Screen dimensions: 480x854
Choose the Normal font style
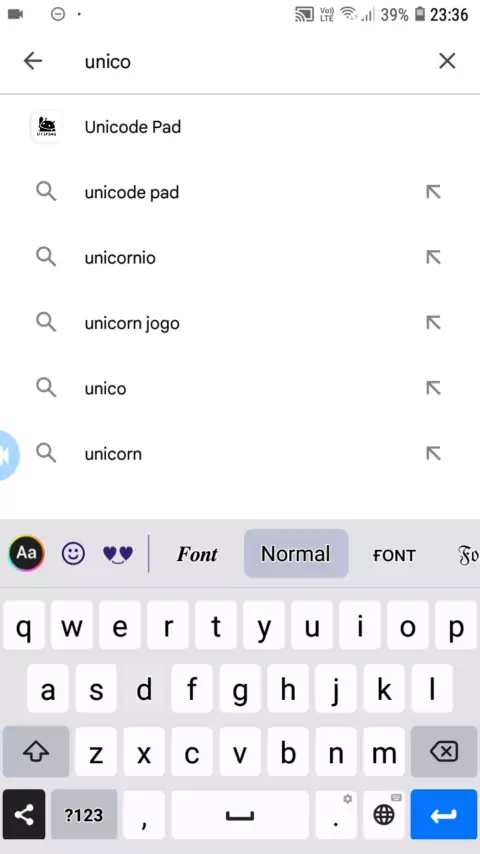[x=296, y=554]
